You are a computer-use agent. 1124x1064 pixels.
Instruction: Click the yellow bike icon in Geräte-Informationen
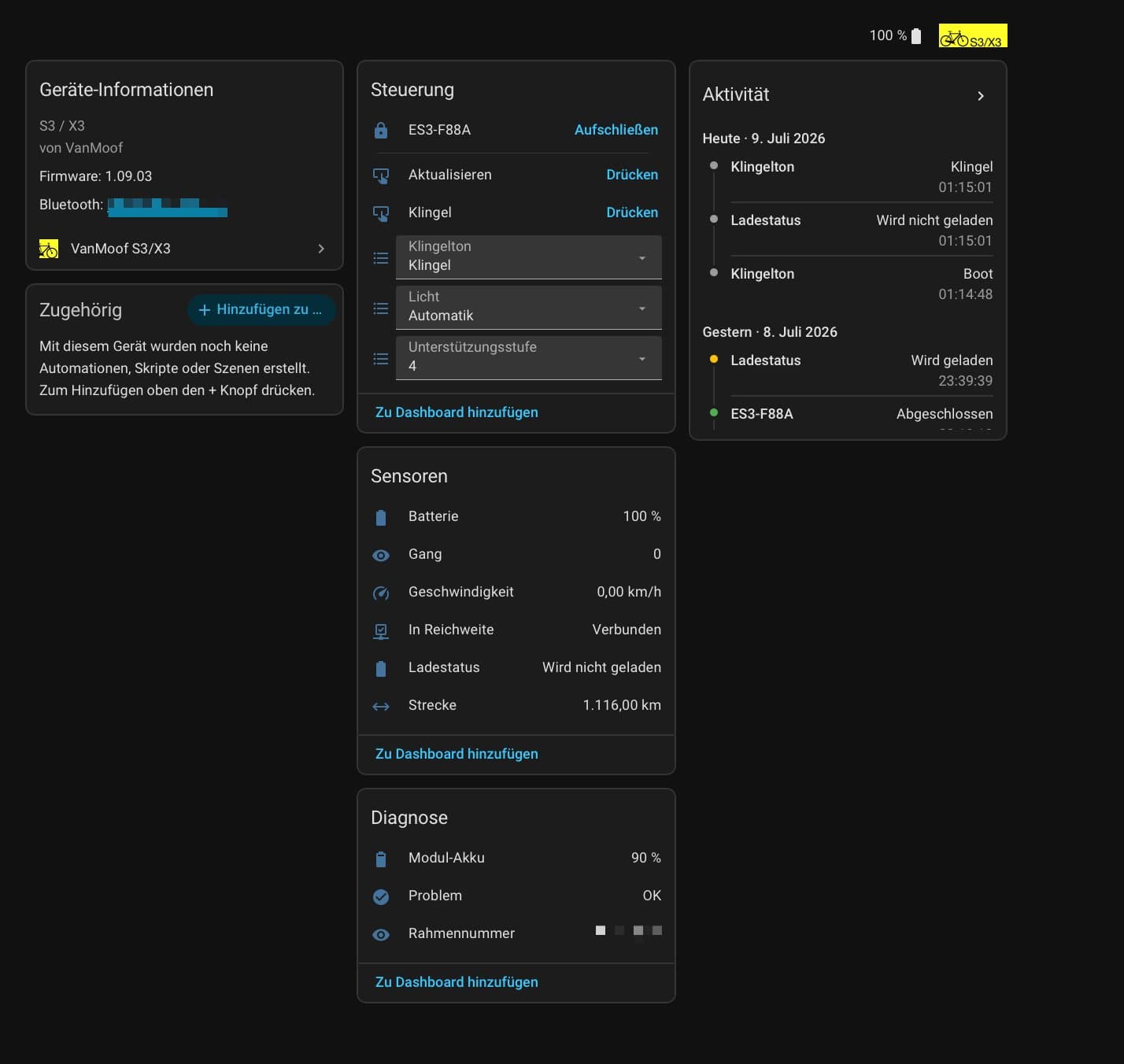pyautogui.click(x=49, y=249)
